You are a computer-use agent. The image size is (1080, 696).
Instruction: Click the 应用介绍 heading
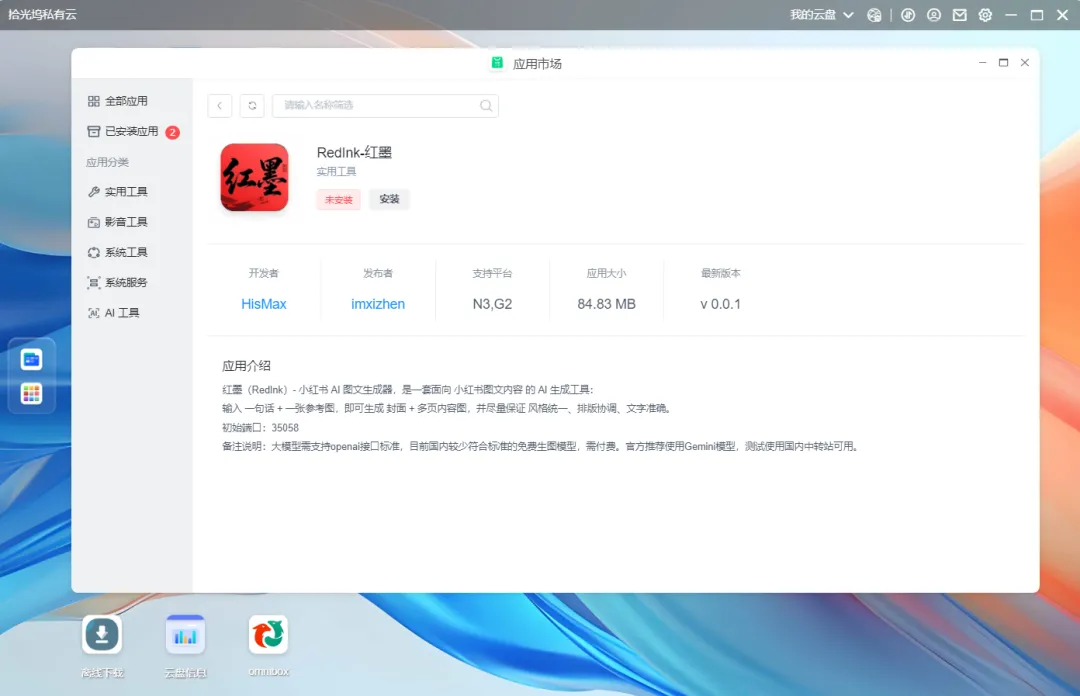[246, 366]
